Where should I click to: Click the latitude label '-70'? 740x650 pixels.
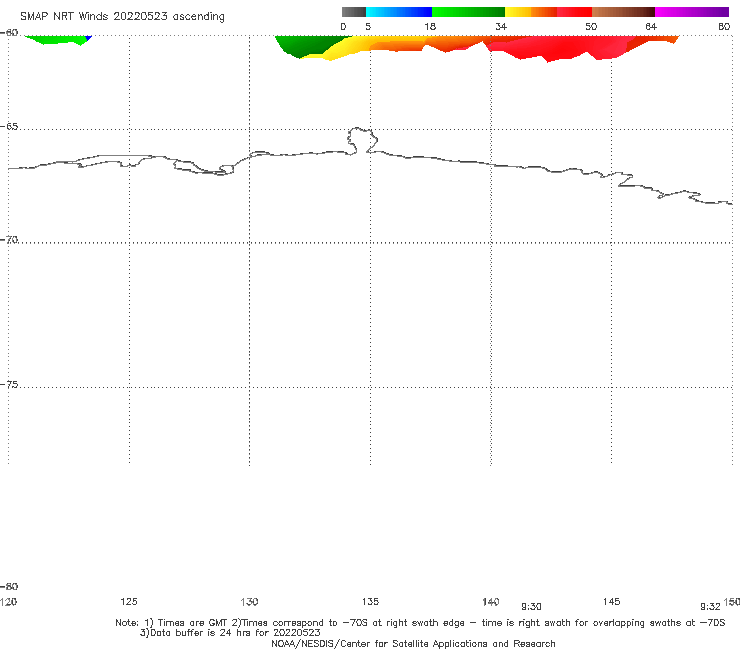(x=9, y=240)
